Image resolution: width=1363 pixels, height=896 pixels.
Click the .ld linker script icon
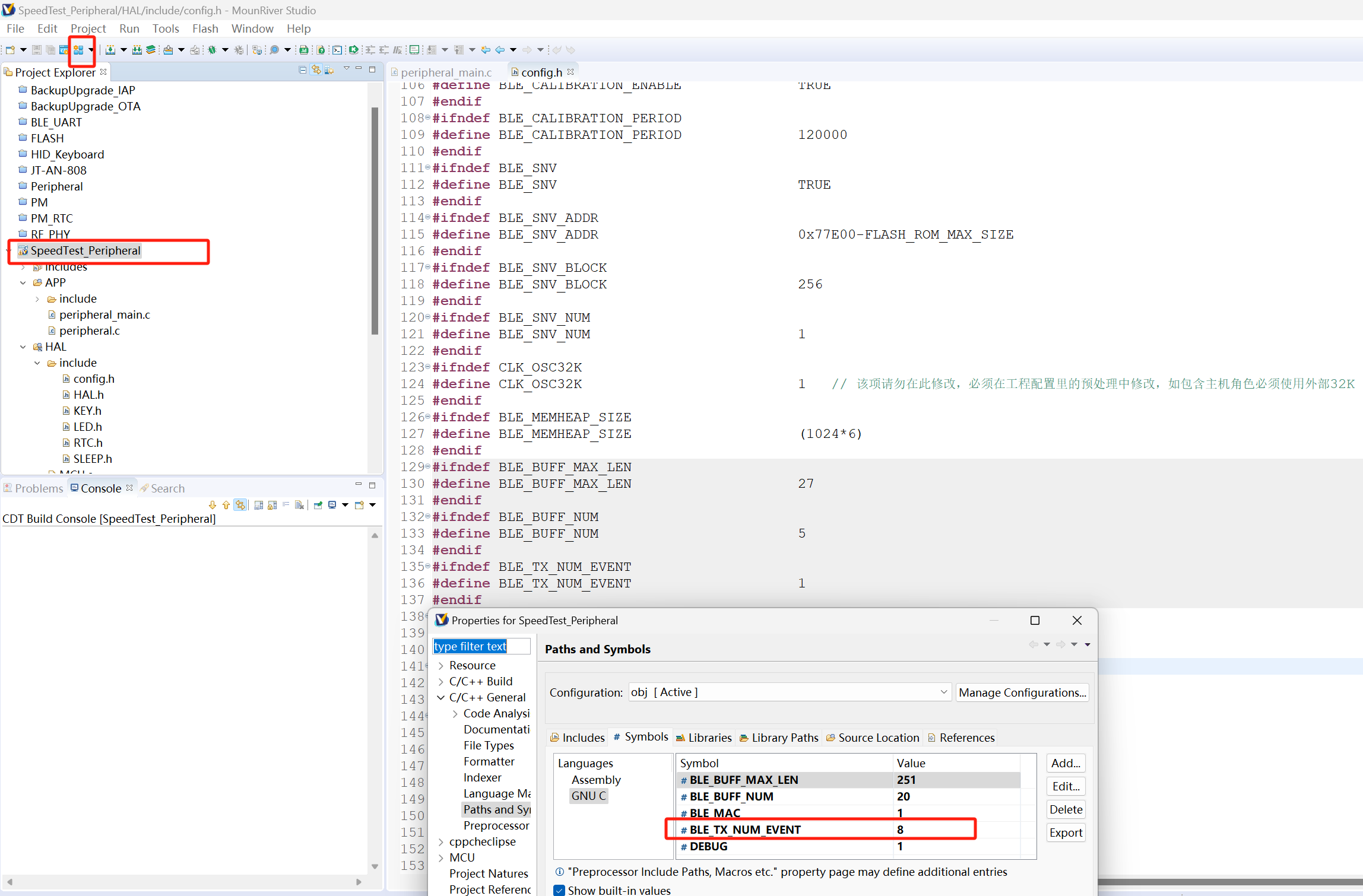(x=304, y=50)
